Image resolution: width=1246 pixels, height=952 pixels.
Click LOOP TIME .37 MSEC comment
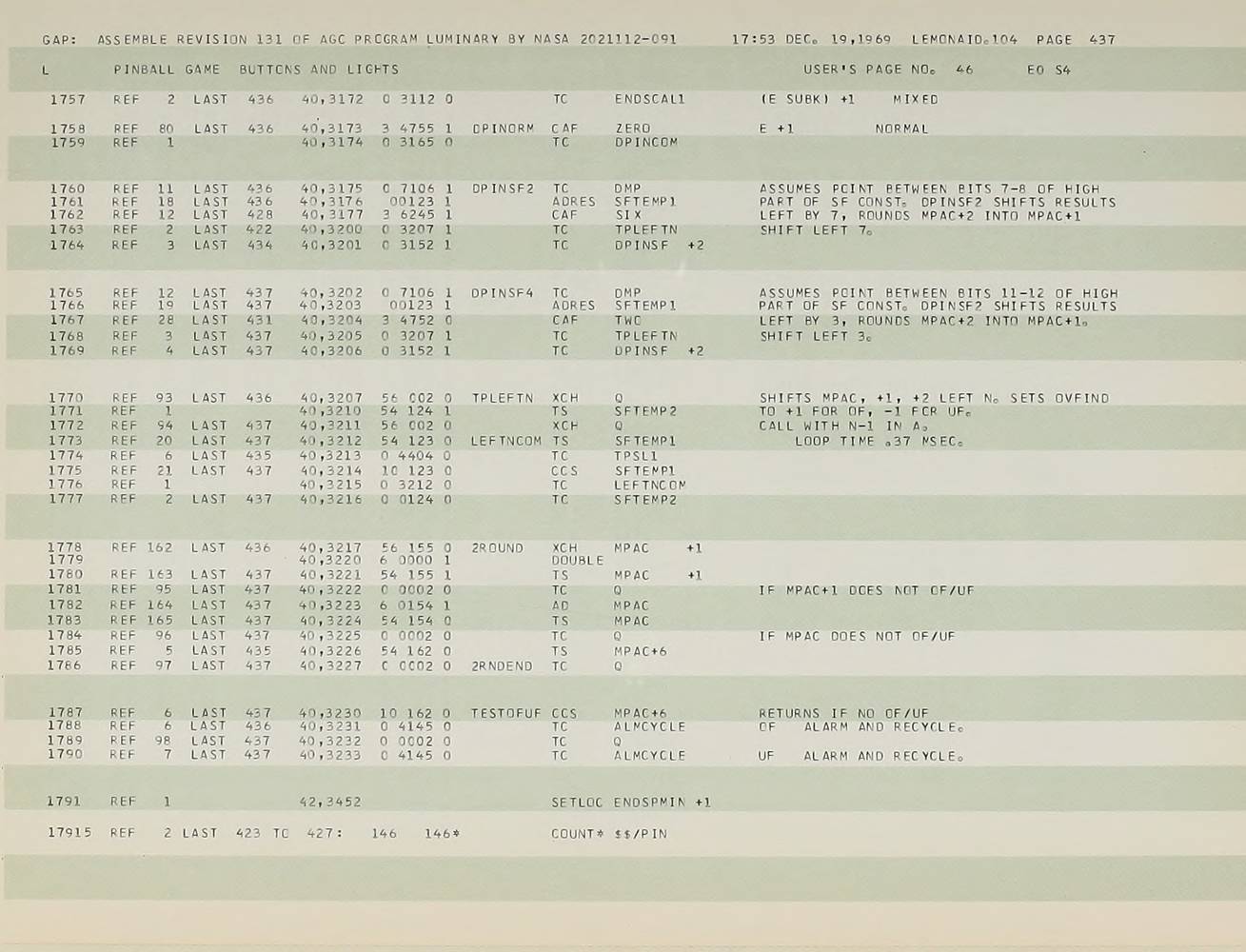880,442
